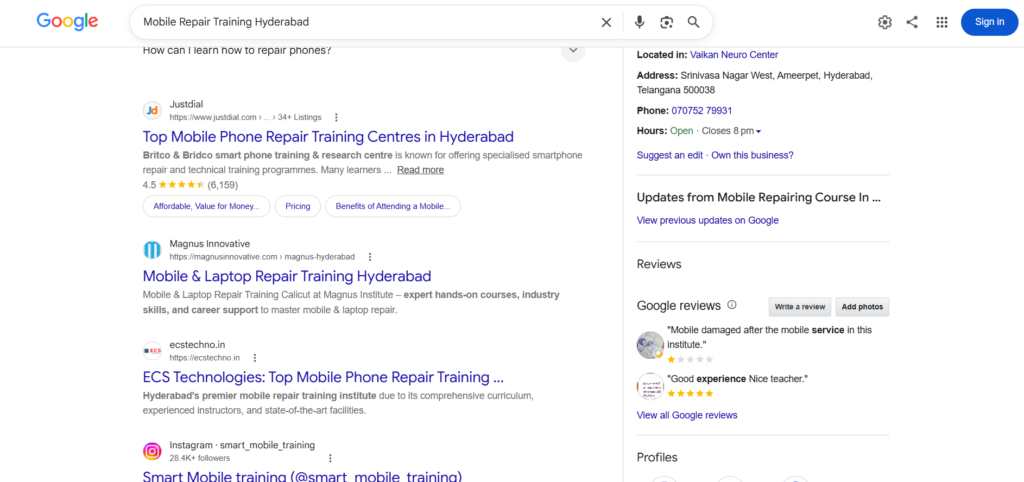Click Suggest an edit link

[x=669, y=155]
